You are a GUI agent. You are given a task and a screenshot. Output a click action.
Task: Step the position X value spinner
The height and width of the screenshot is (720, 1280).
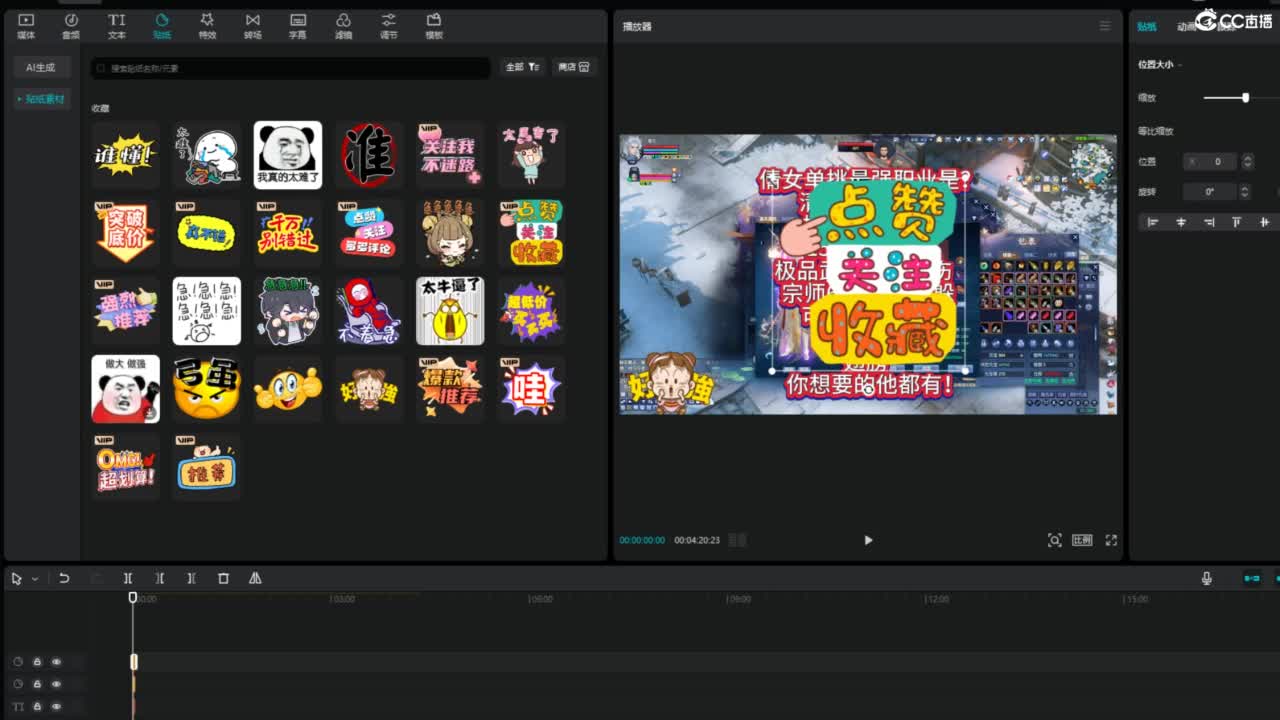point(1247,161)
